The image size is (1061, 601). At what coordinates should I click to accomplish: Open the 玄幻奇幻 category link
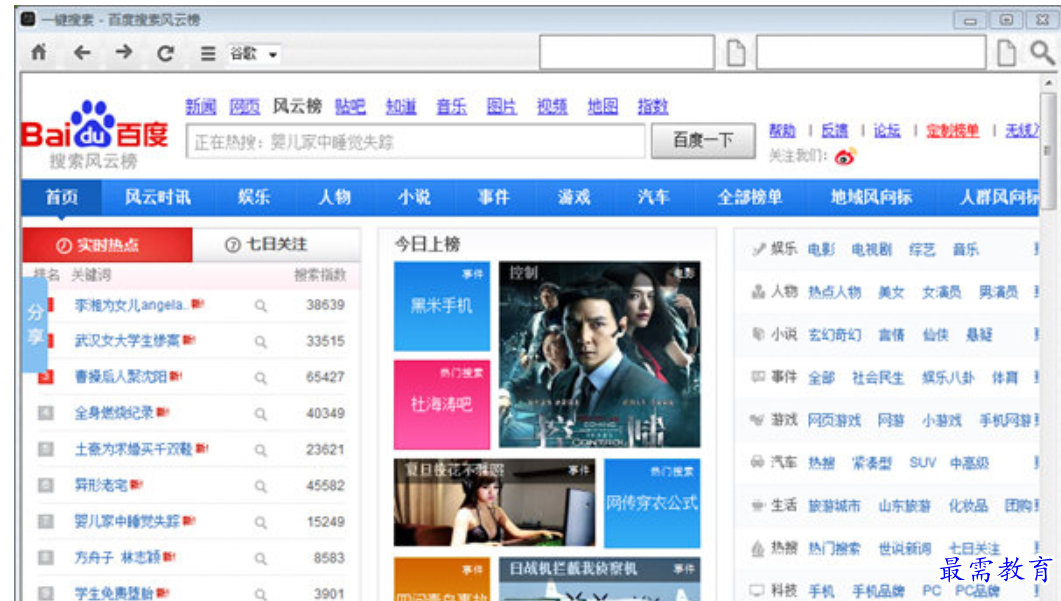[x=834, y=335]
